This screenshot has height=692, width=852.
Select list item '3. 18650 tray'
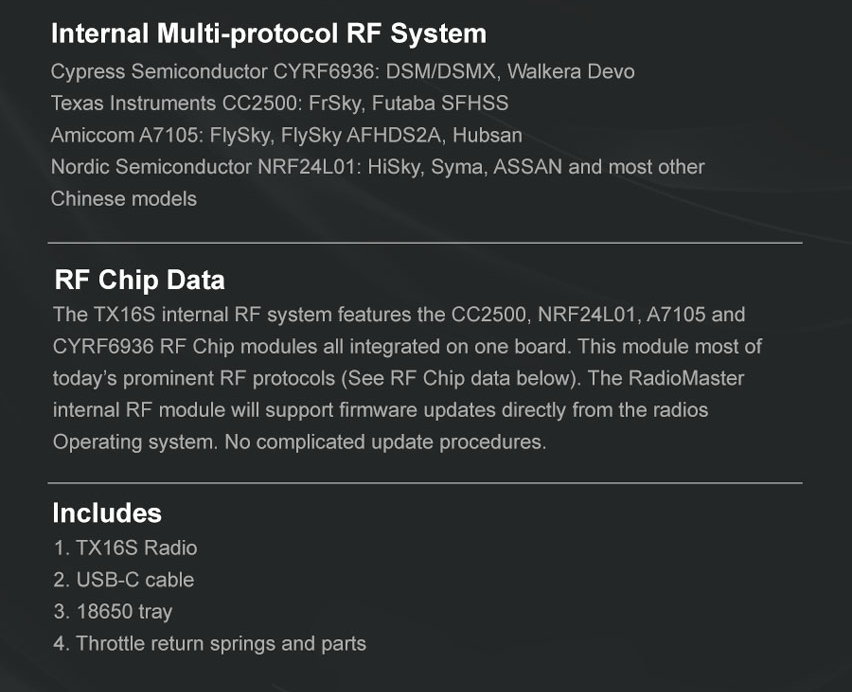(113, 612)
